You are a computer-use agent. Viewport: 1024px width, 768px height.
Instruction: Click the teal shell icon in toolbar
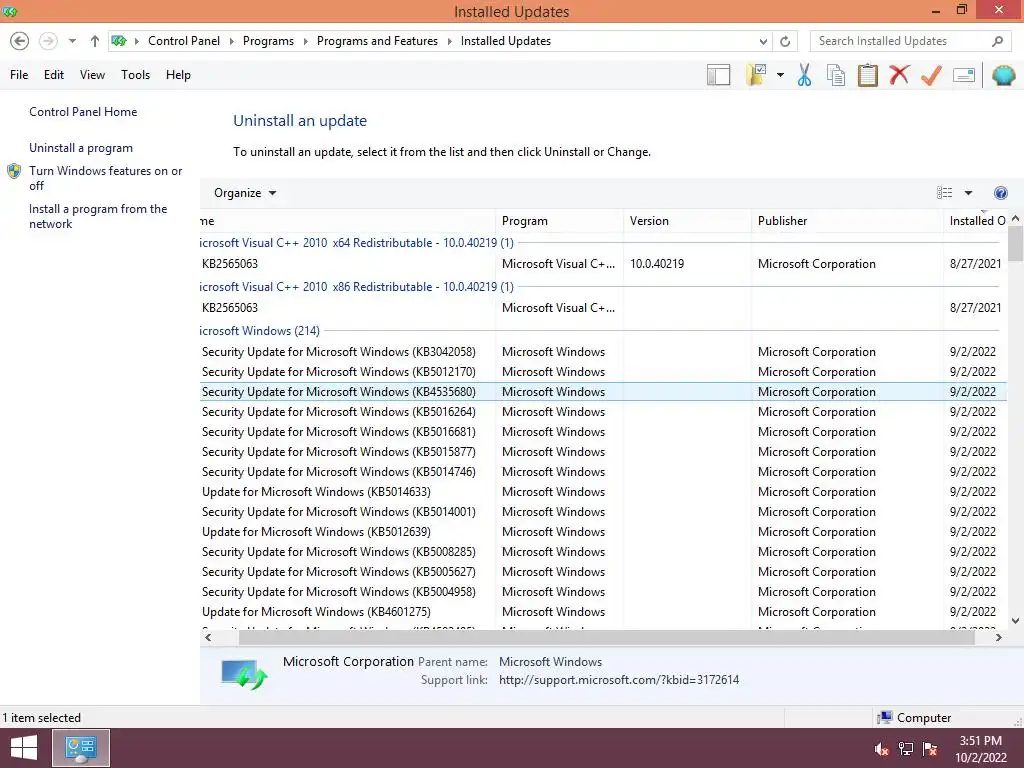point(1004,75)
